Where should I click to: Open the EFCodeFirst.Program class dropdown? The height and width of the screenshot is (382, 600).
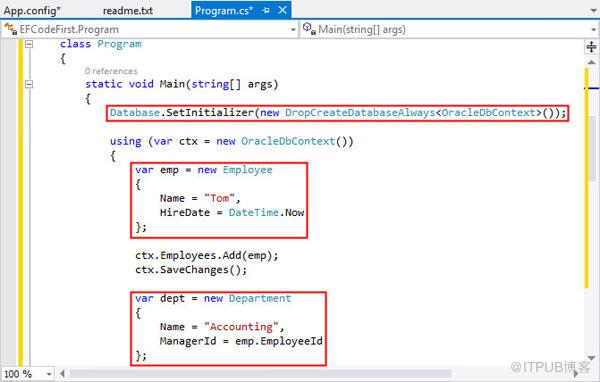(x=293, y=29)
